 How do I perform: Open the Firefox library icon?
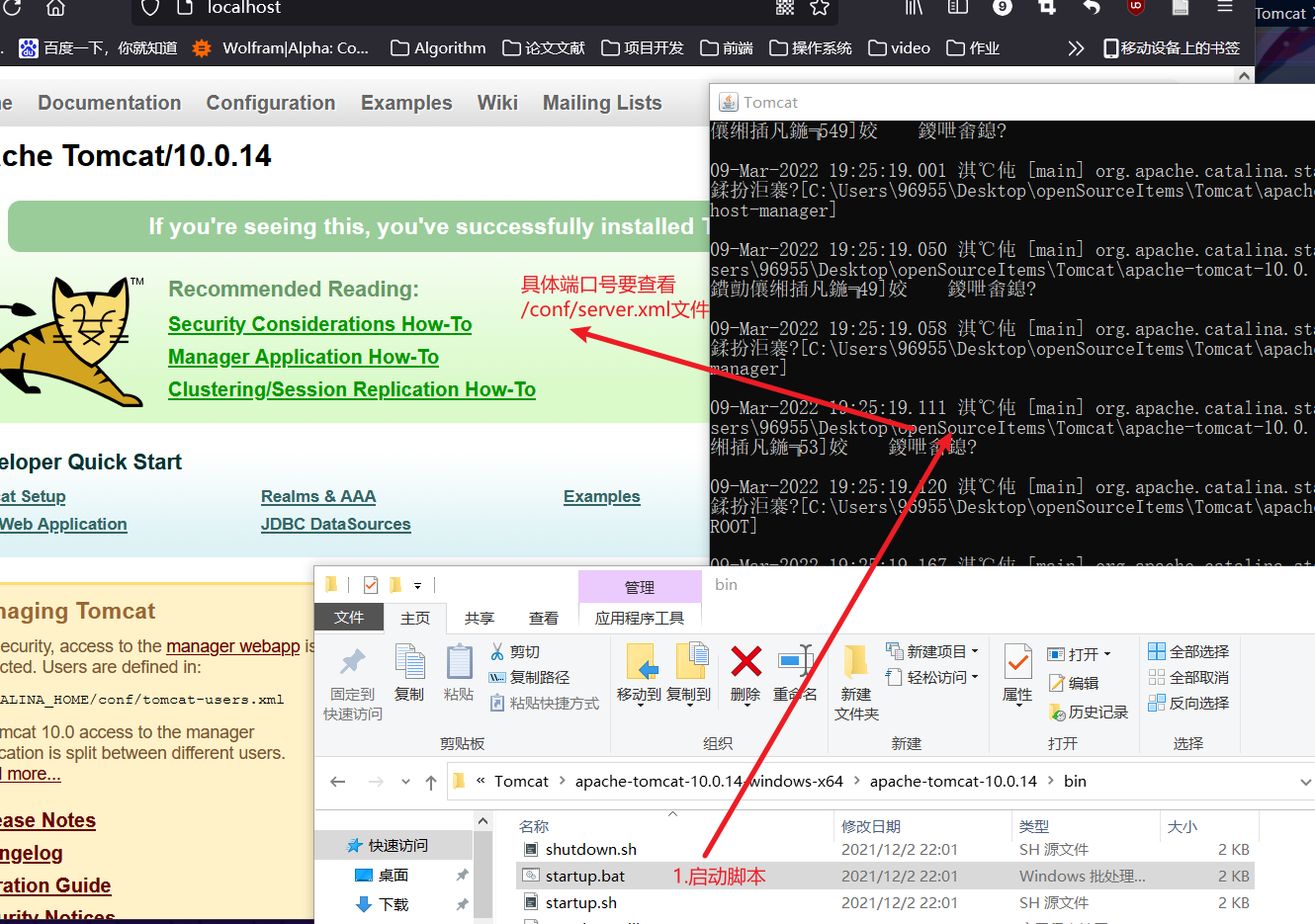[914, 8]
